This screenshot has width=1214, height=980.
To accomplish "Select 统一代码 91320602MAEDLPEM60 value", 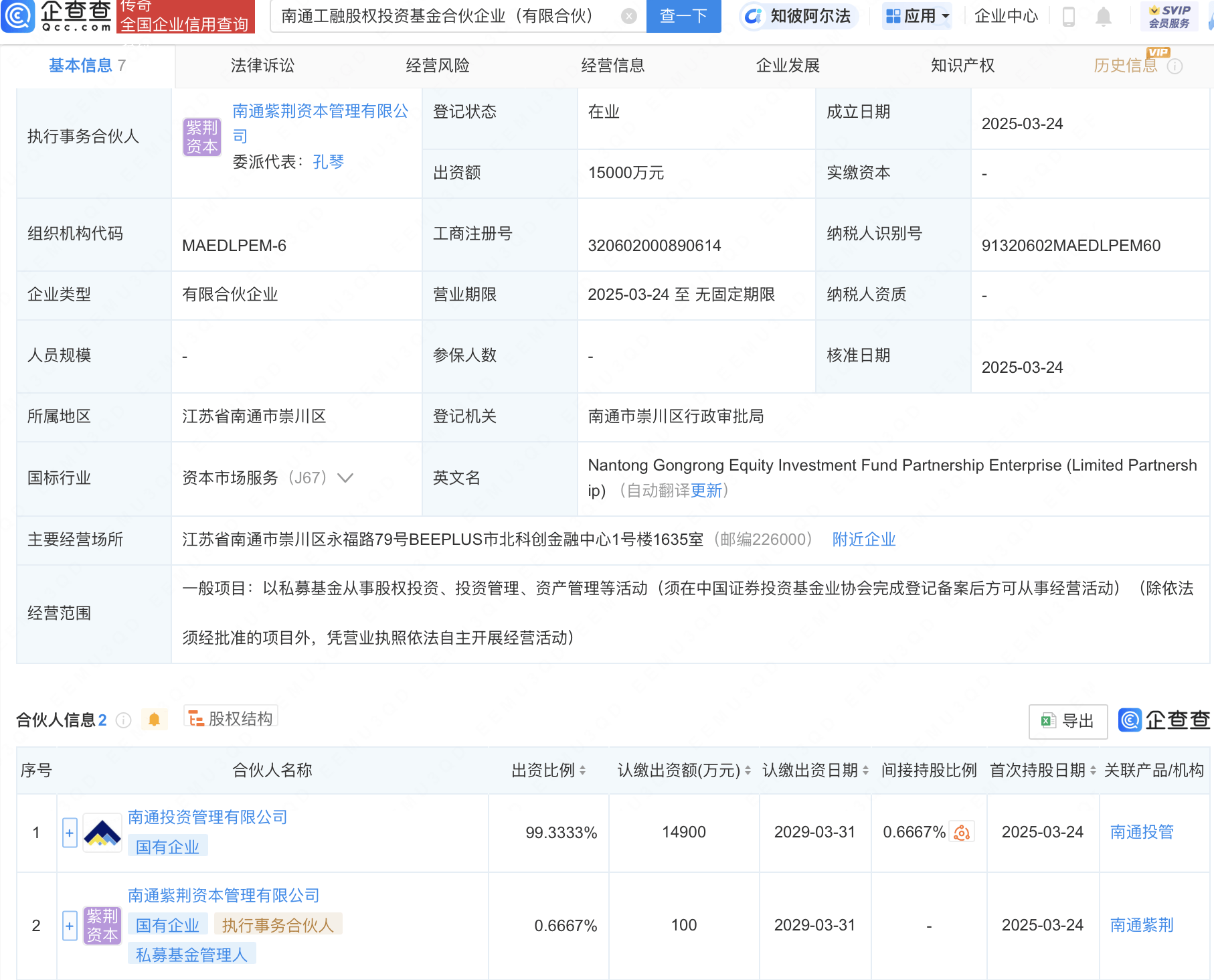I will pyautogui.click(x=1071, y=246).
